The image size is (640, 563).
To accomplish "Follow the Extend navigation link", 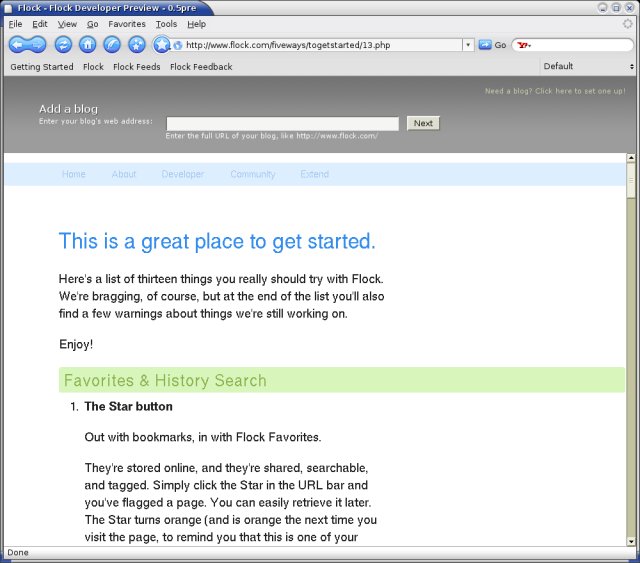I will pos(315,174).
